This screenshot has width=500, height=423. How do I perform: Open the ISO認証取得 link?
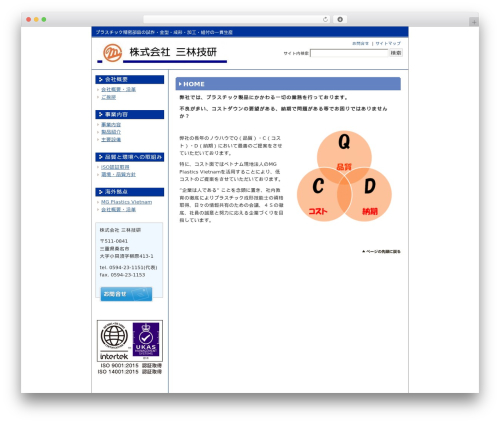115,167
